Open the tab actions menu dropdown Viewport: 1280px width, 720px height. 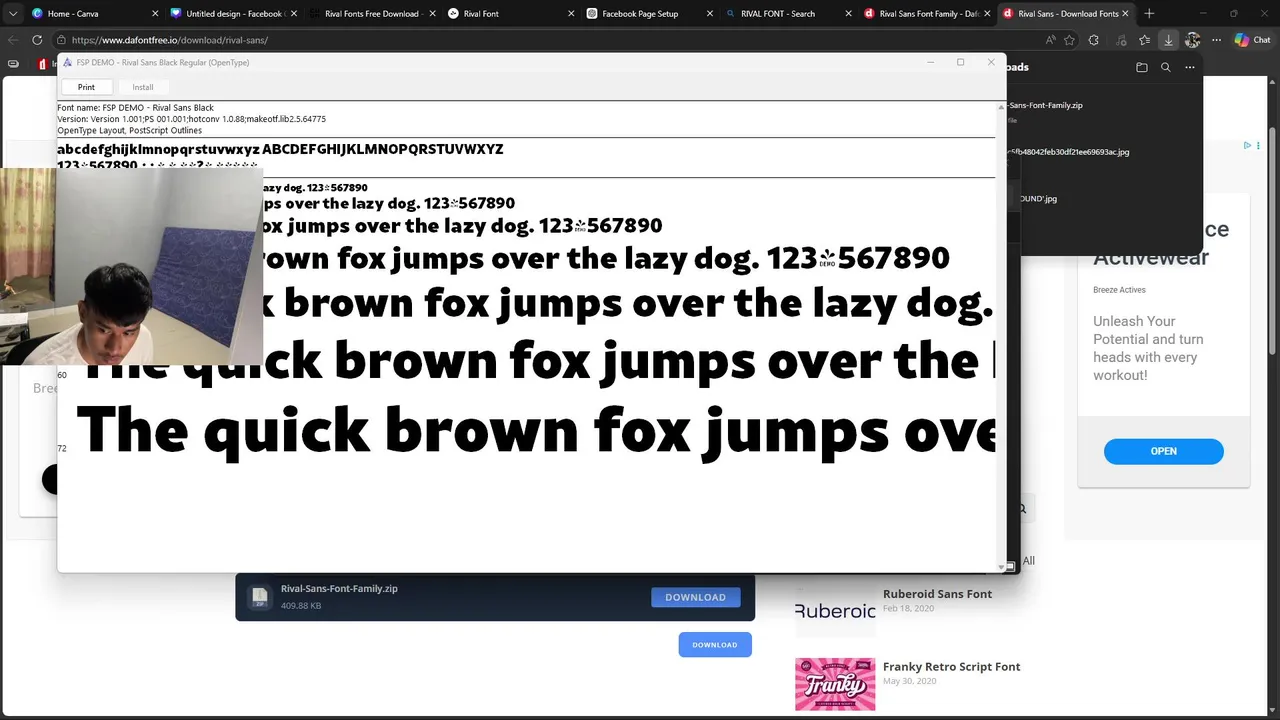click(x=12, y=14)
